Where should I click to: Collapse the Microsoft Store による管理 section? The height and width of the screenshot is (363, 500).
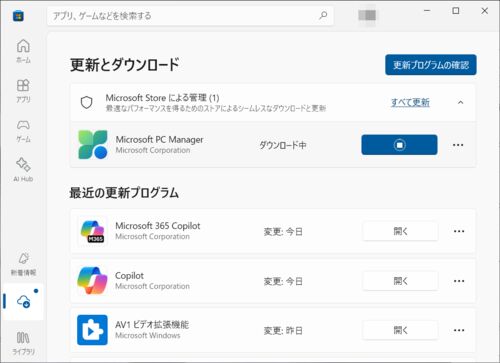click(x=461, y=103)
